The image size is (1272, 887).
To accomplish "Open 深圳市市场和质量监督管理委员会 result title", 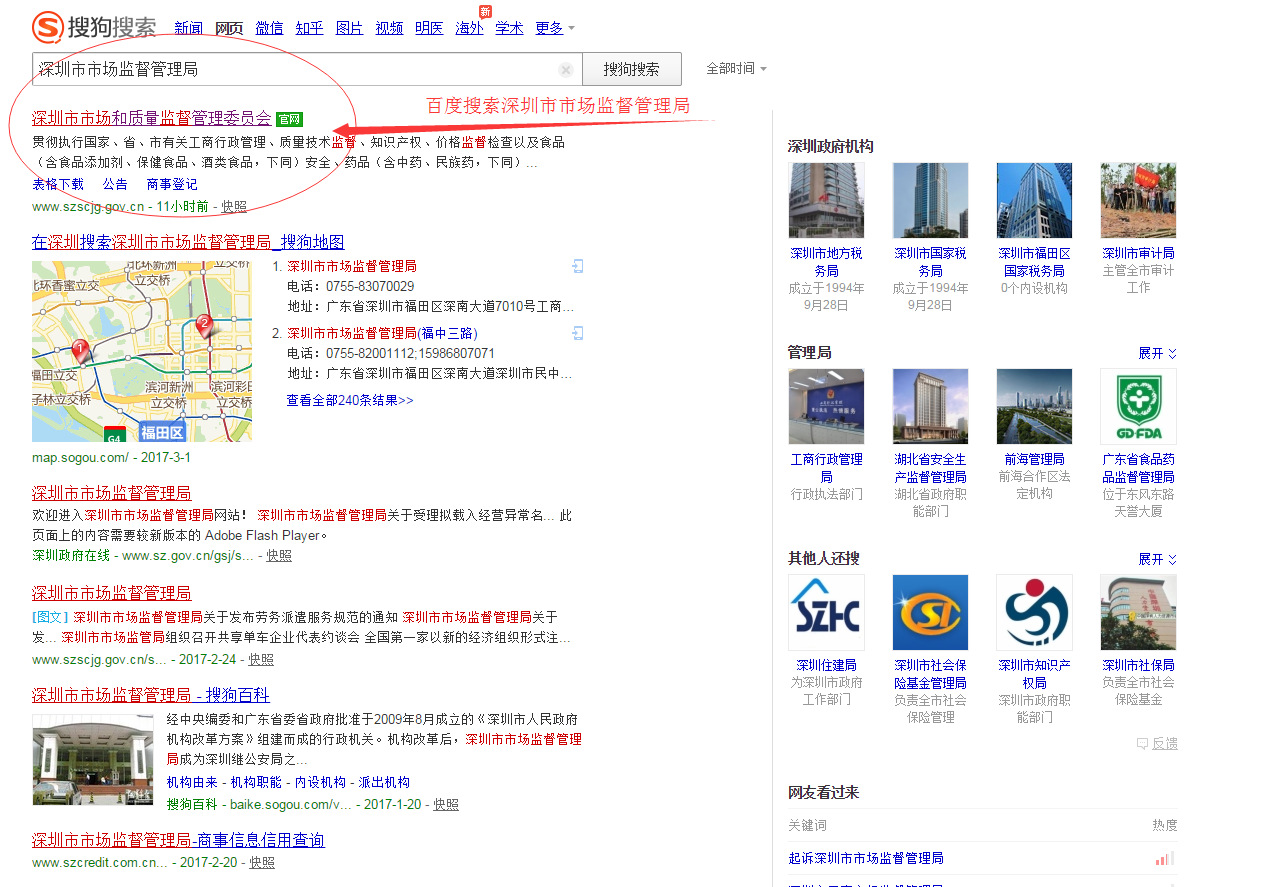I will pos(152,118).
